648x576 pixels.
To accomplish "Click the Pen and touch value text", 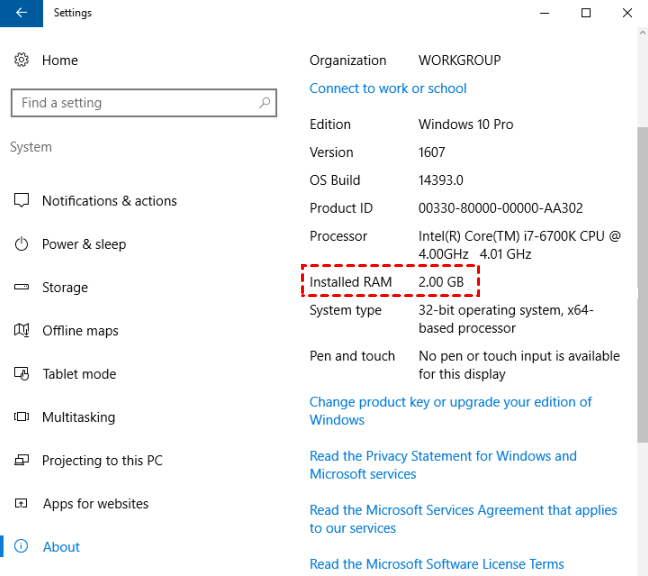I will pyautogui.click(x=519, y=365).
